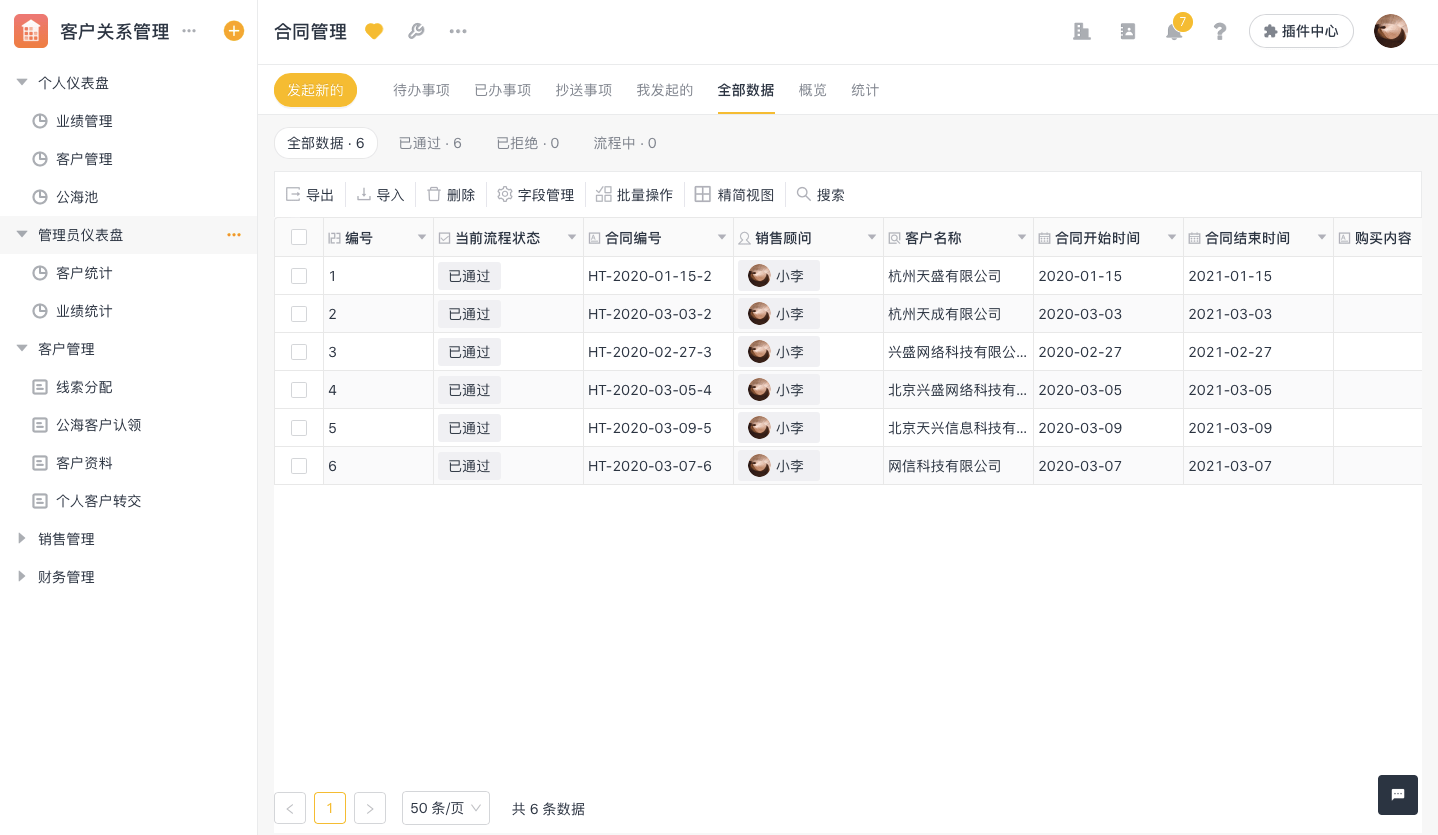Viewport: 1438px width, 835px height.
Task: Launch 批量操作 batch operations
Action: [634, 195]
